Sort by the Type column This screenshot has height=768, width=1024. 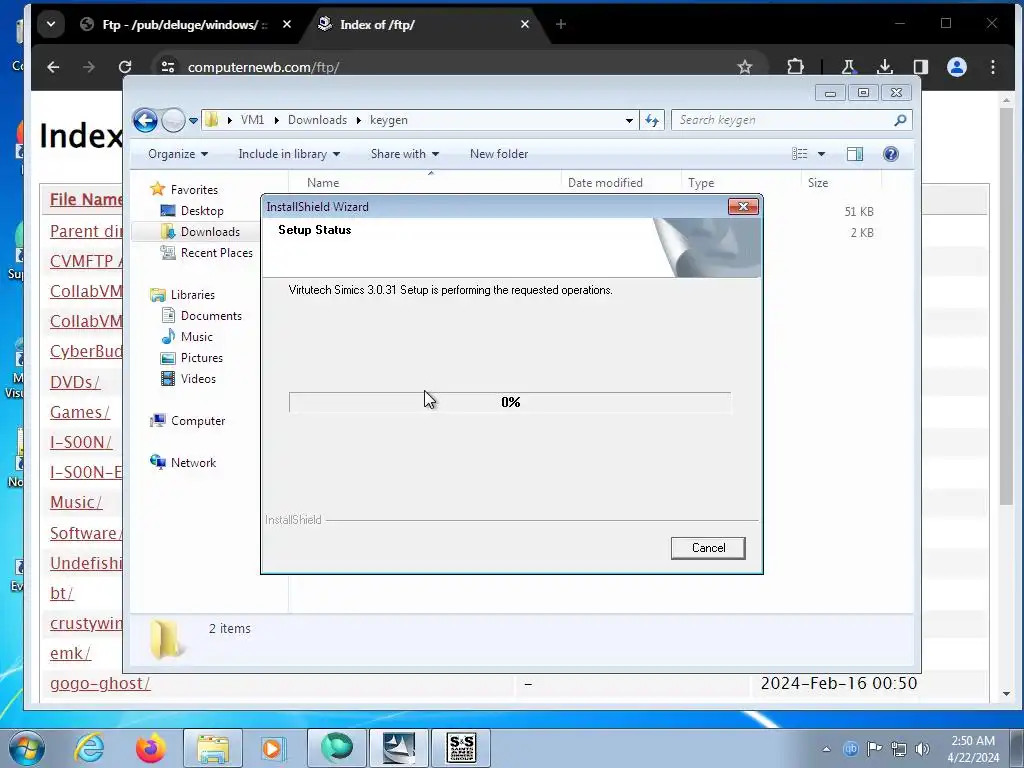741,183
